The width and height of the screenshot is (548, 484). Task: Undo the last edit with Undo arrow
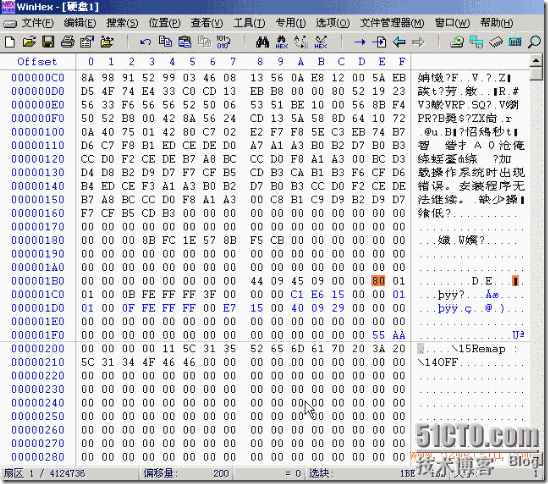tap(145, 42)
